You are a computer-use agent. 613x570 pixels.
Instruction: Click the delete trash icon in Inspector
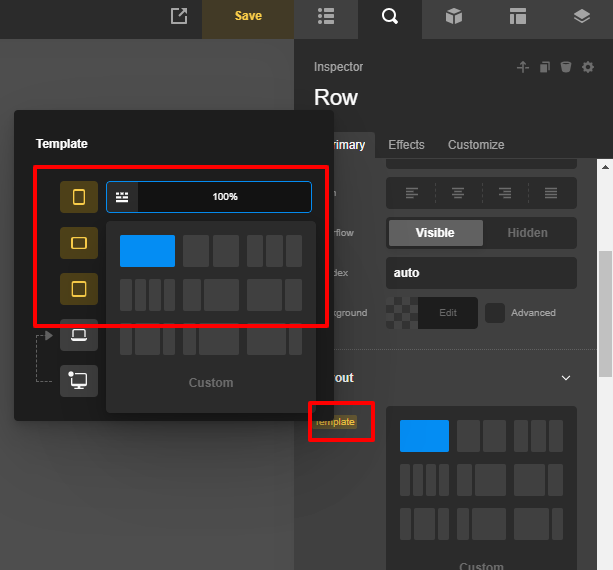point(566,67)
